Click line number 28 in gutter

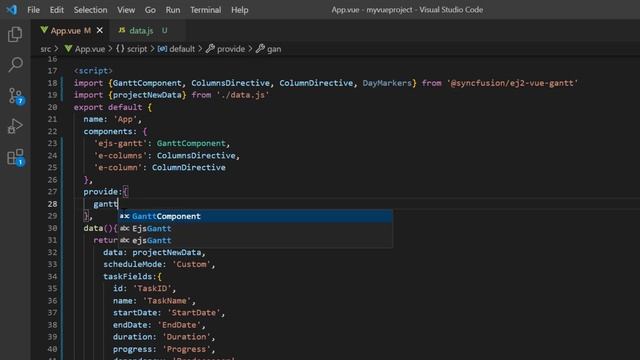[x=52, y=204]
